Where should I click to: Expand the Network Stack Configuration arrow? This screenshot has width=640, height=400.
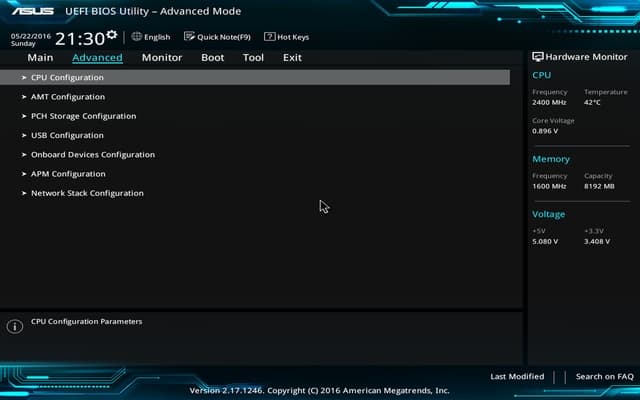coord(24,193)
